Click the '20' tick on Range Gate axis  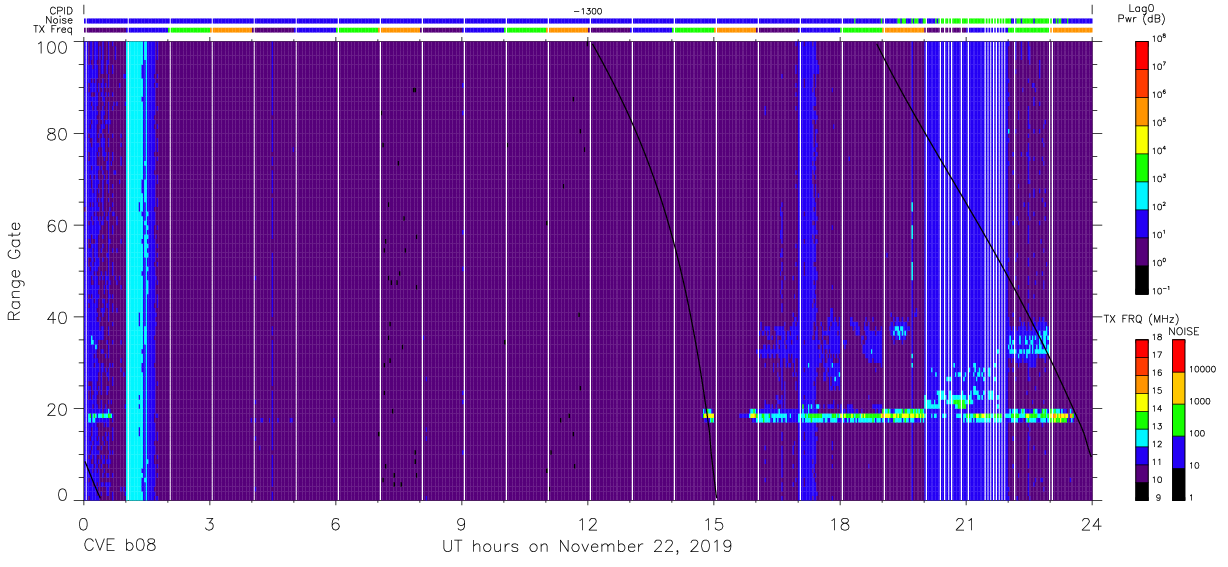(x=57, y=409)
